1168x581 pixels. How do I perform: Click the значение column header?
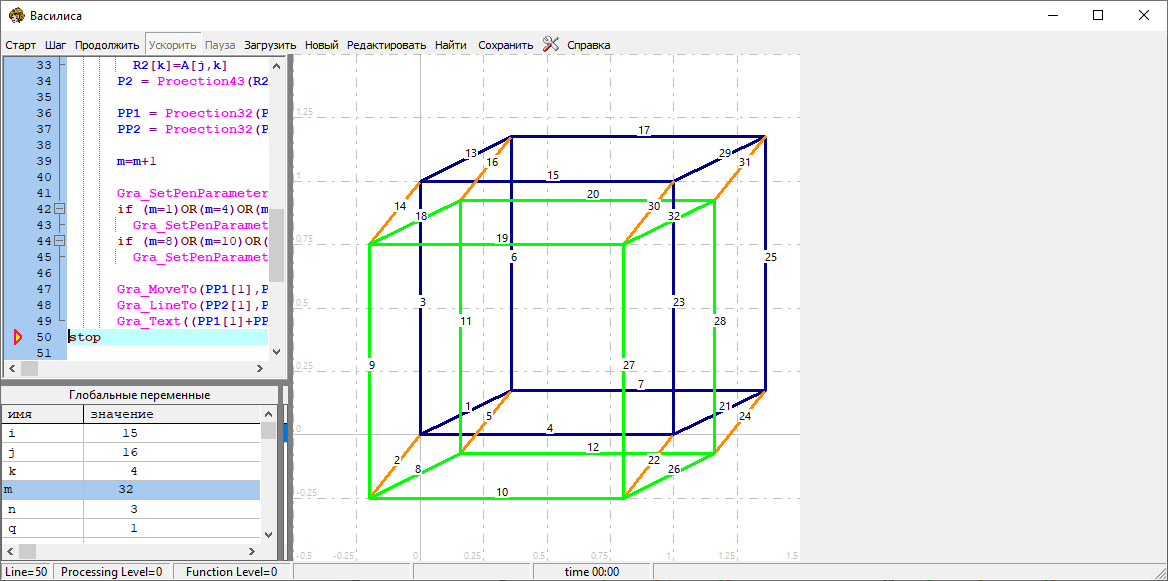tap(170, 414)
